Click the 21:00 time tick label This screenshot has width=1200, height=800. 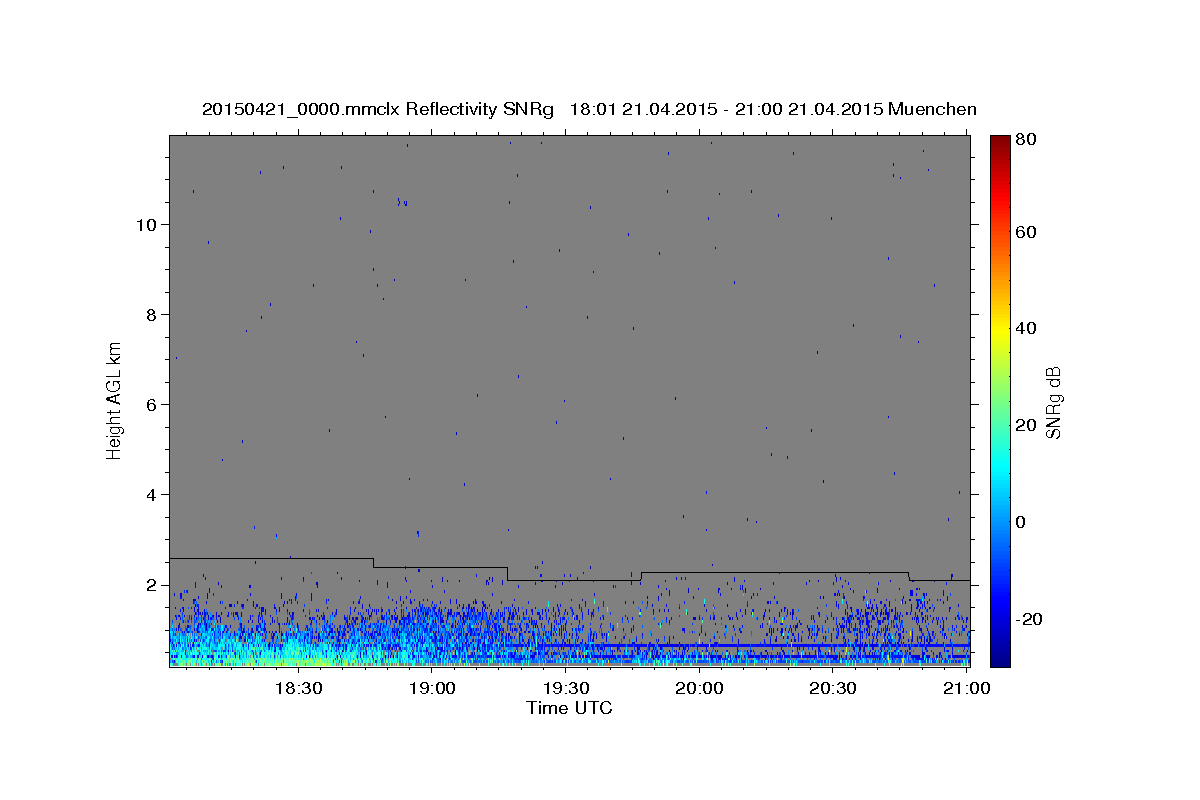pyautogui.click(x=967, y=688)
